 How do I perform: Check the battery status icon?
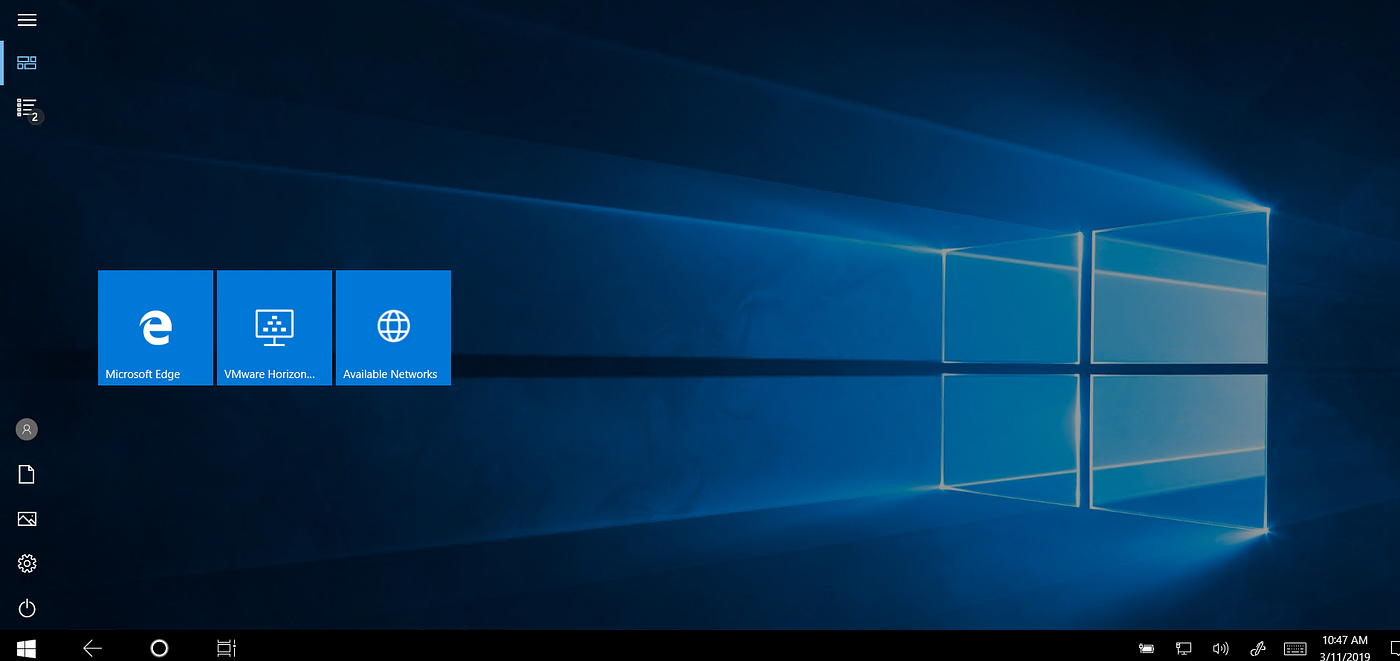(x=1146, y=647)
